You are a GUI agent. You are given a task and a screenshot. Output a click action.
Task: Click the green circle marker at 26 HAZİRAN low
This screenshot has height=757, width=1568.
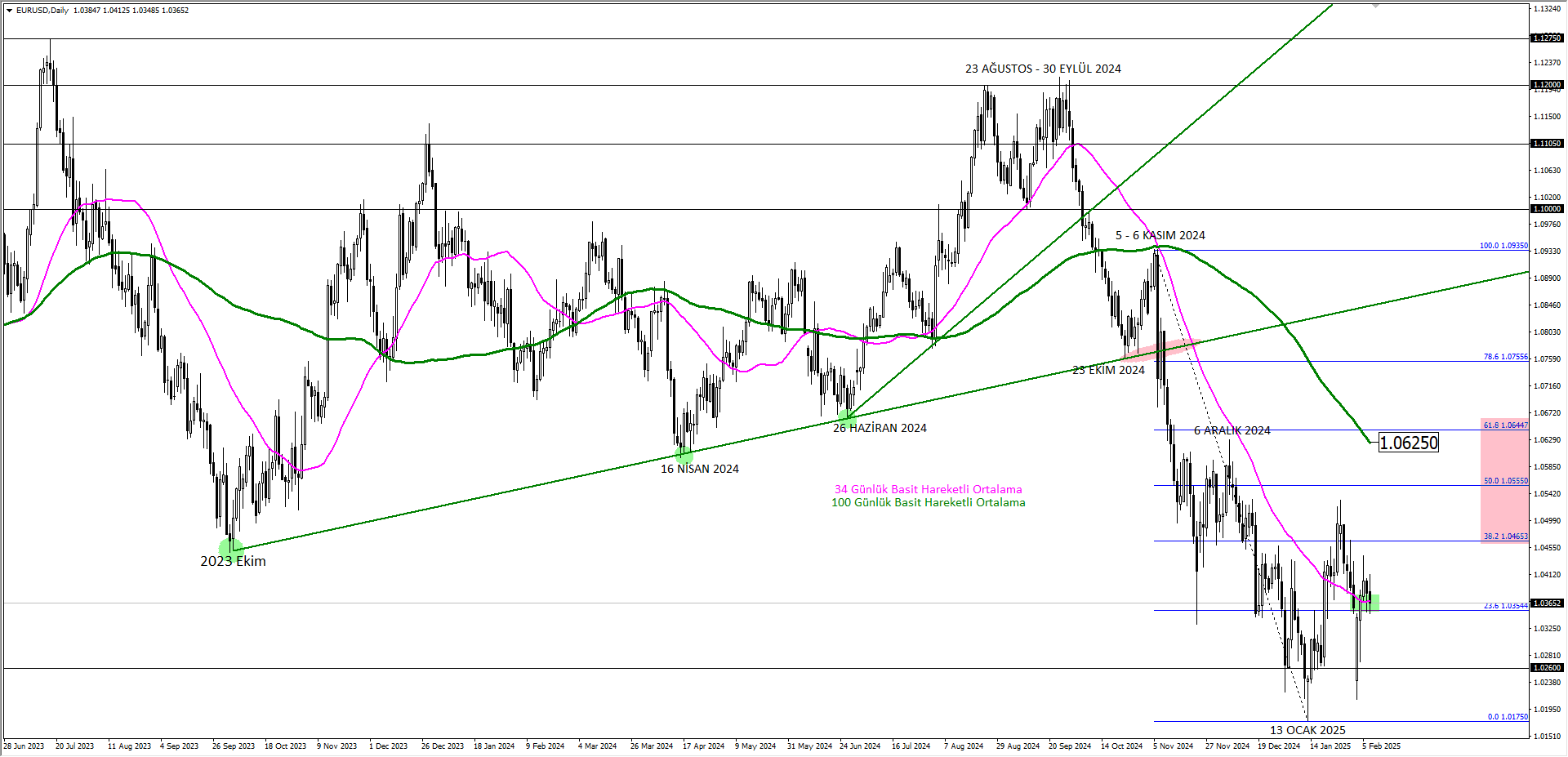tap(847, 417)
